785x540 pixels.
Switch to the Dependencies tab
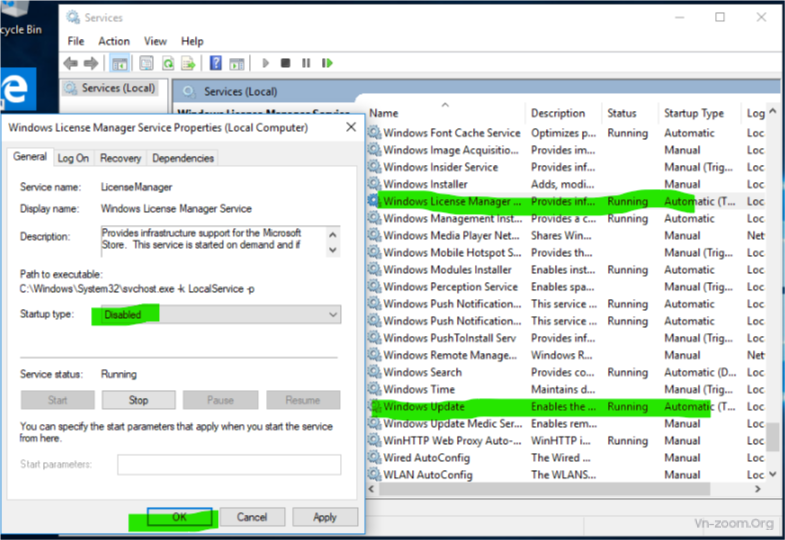[x=182, y=158]
